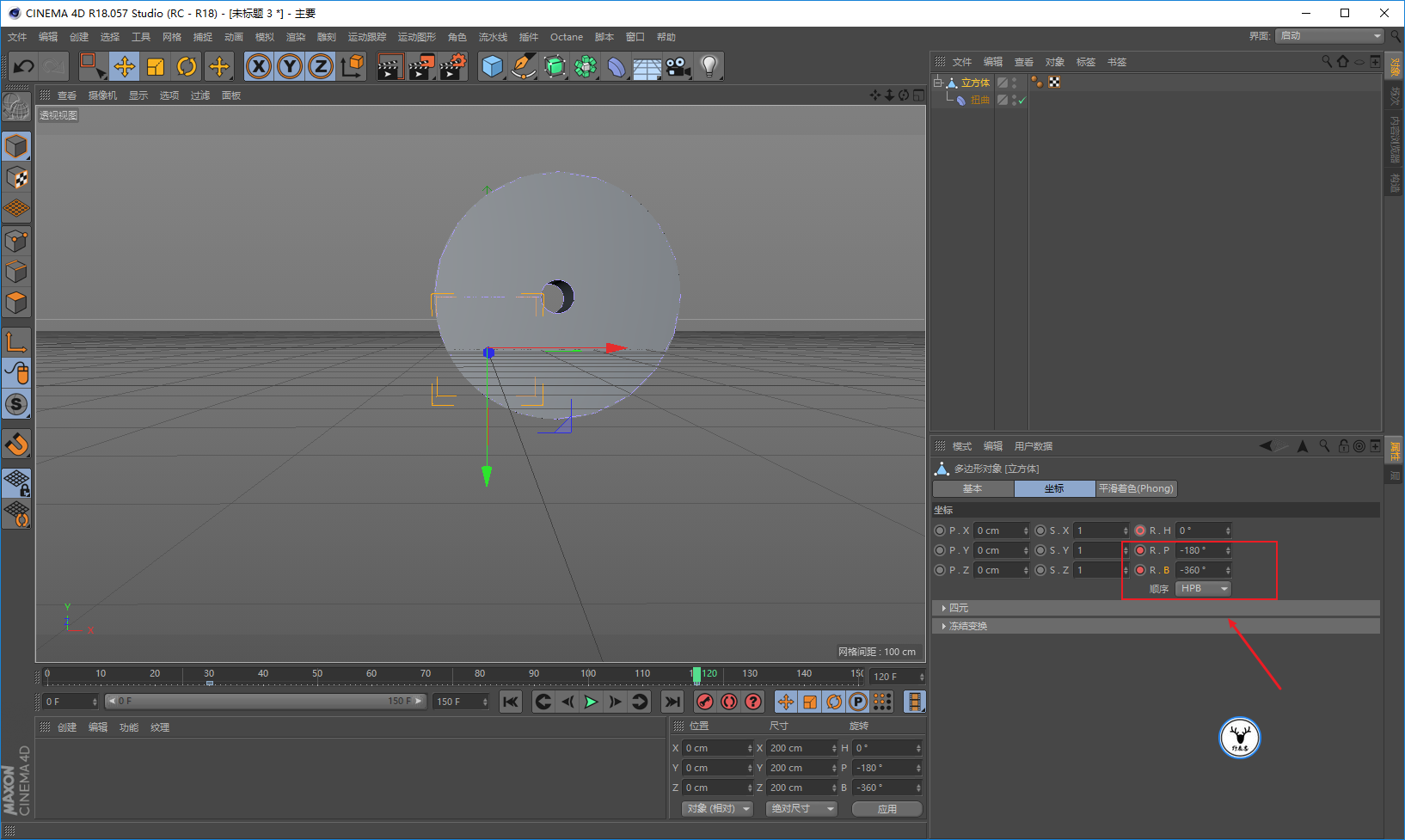Screen dimensions: 1405x840
Task: Render to Picture Viewer
Action: tap(421, 66)
